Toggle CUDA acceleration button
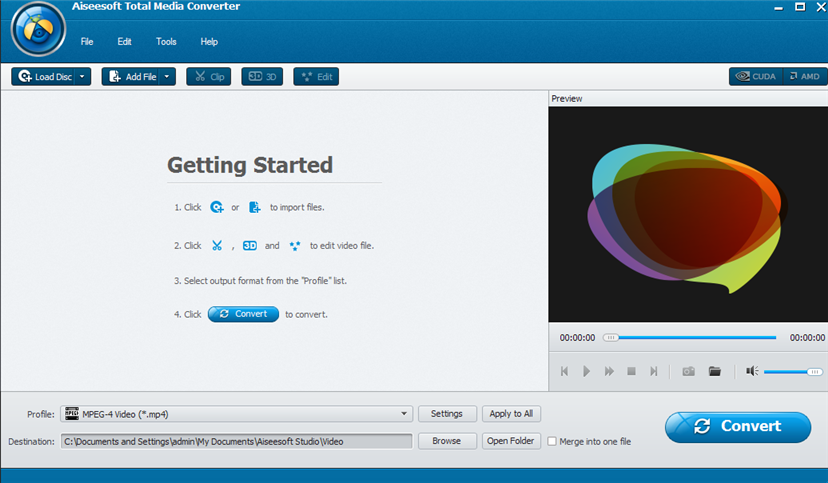Screen dimensions: 828x483 [x=754, y=76]
